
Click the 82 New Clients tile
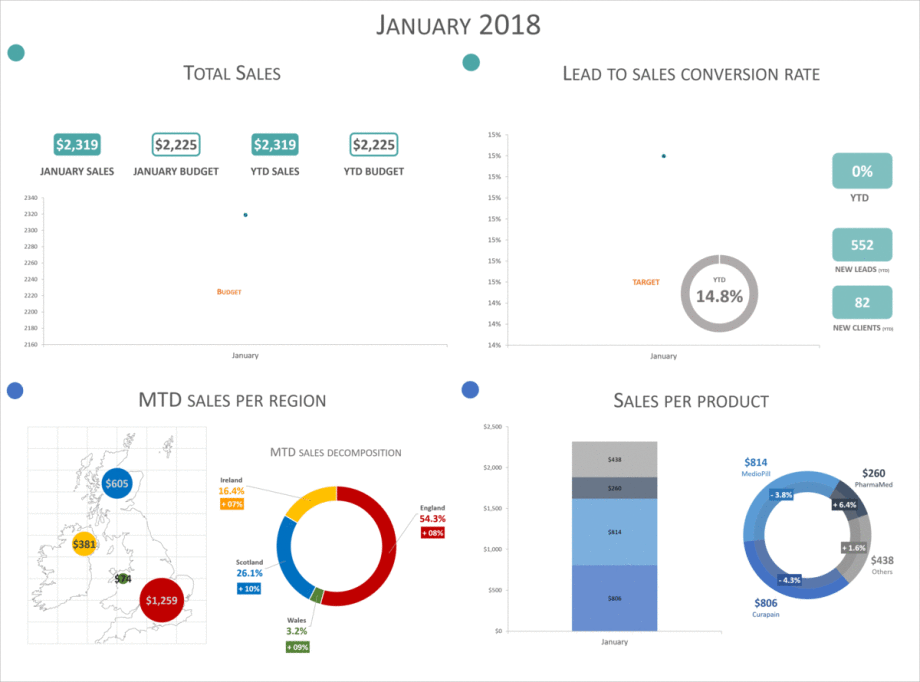coord(861,303)
